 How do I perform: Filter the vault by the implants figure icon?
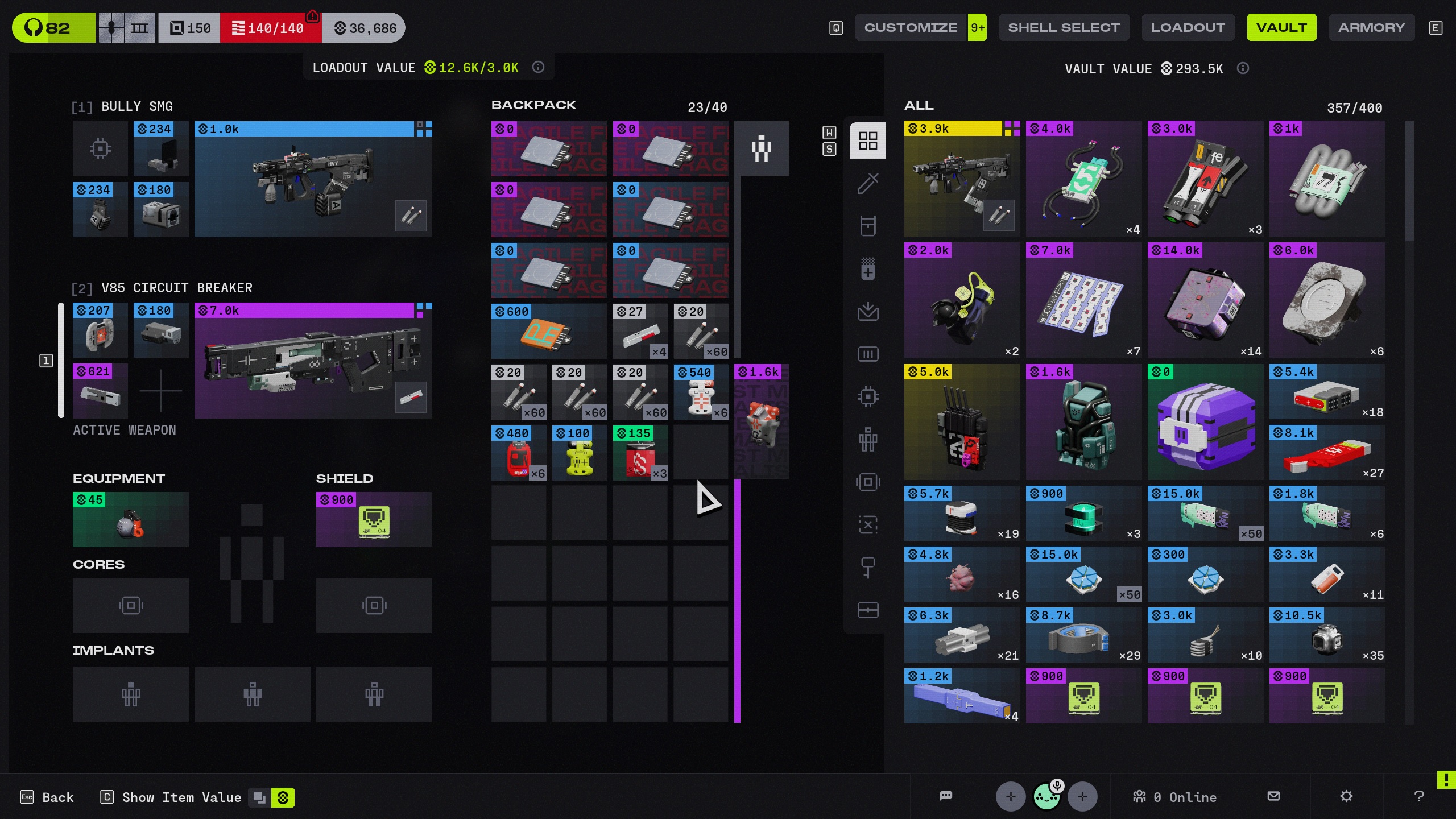tap(868, 439)
